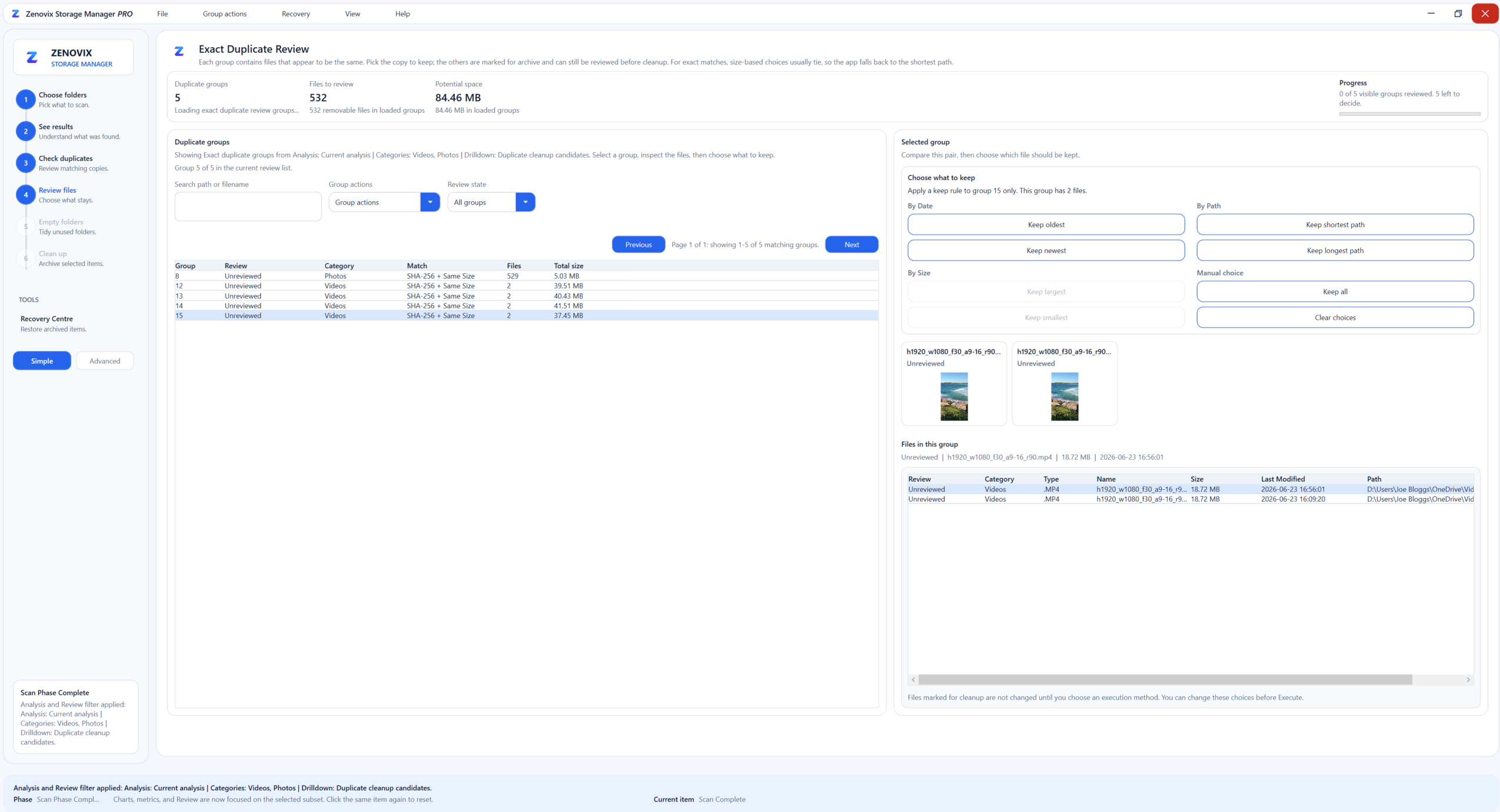Minimize the Zenovix window
This screenshot has width=1500, height=812.
(x=1431, y=14)
